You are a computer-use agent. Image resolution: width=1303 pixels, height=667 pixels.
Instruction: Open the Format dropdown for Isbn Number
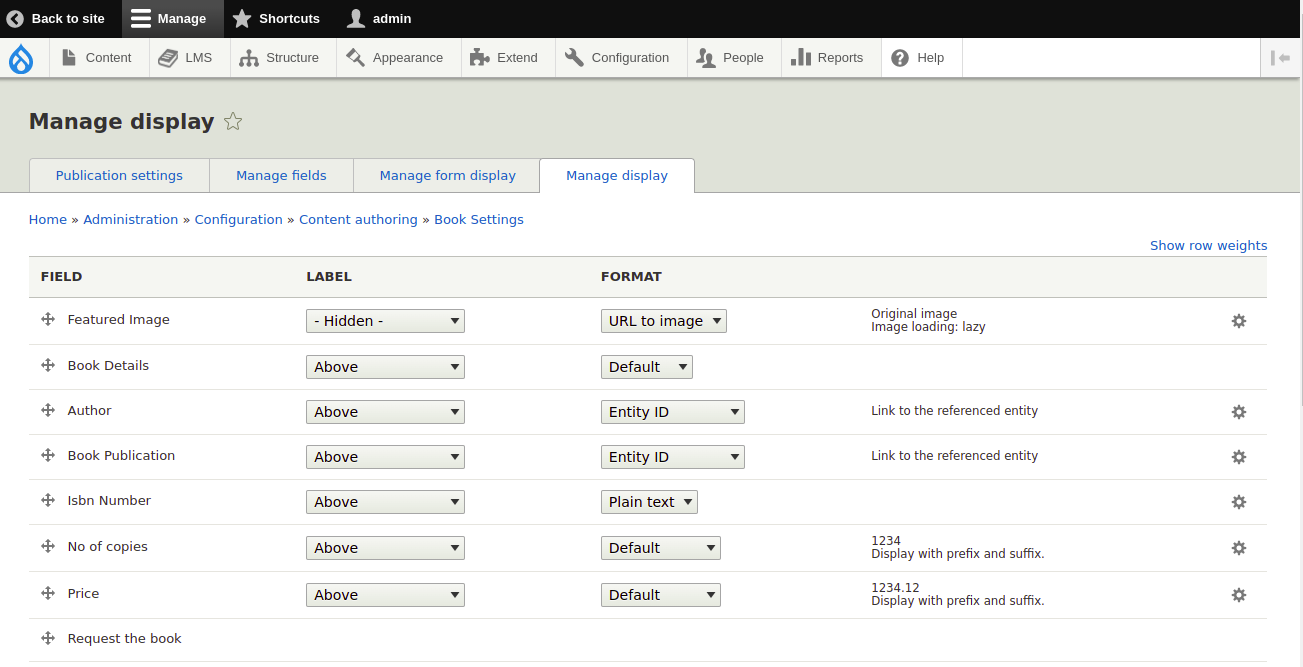coord(649,502)
